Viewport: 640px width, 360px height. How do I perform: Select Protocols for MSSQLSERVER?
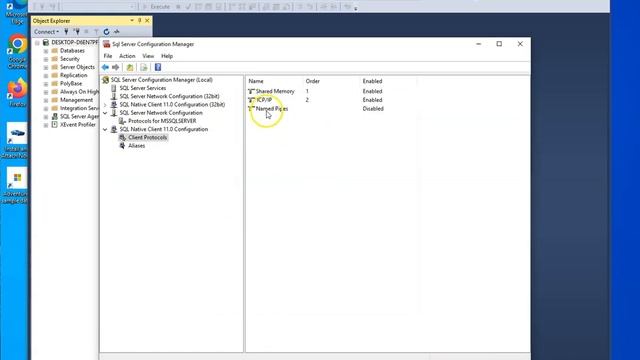[x=162, y=121]
